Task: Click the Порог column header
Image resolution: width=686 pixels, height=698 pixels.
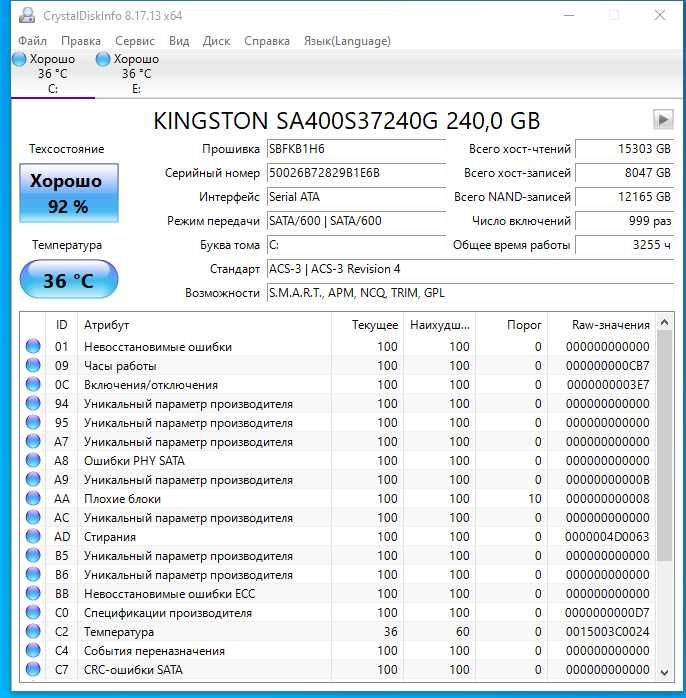Action: pyautogui.click(x=511, y=325)
